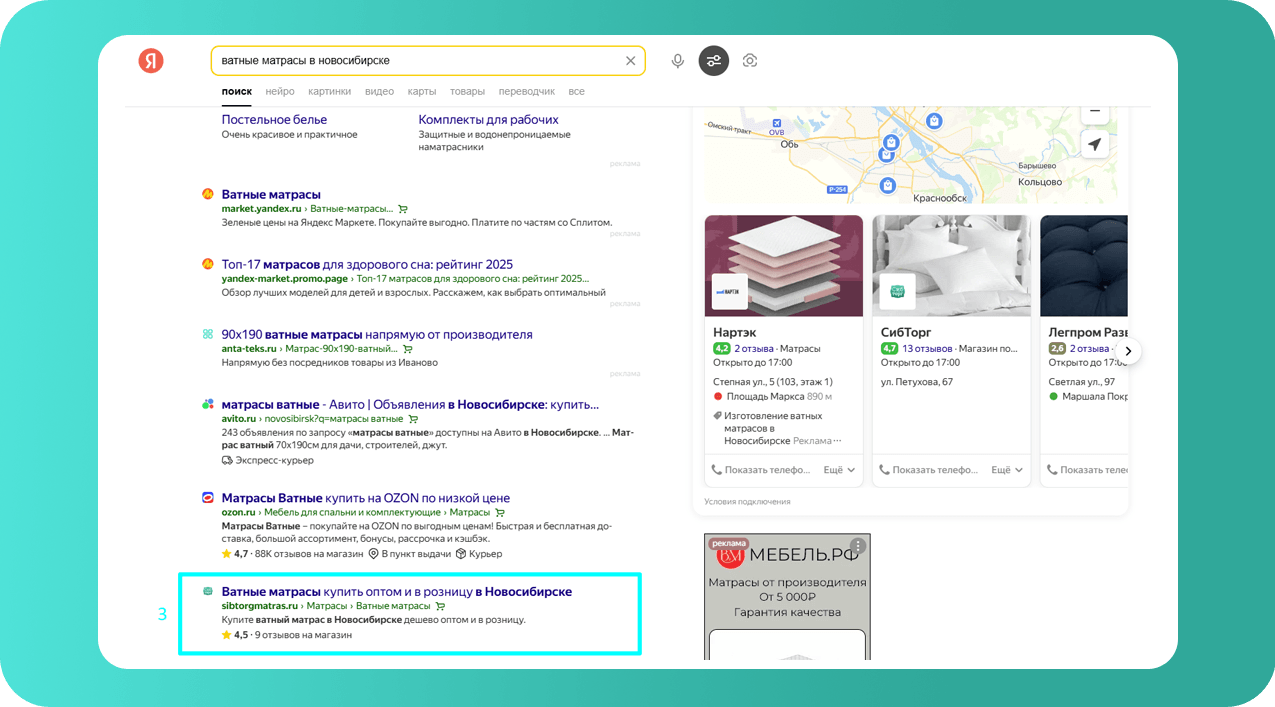Click anta-teks favicon beside 90x190 result
1275x707 pixels.
click(208, 334)
